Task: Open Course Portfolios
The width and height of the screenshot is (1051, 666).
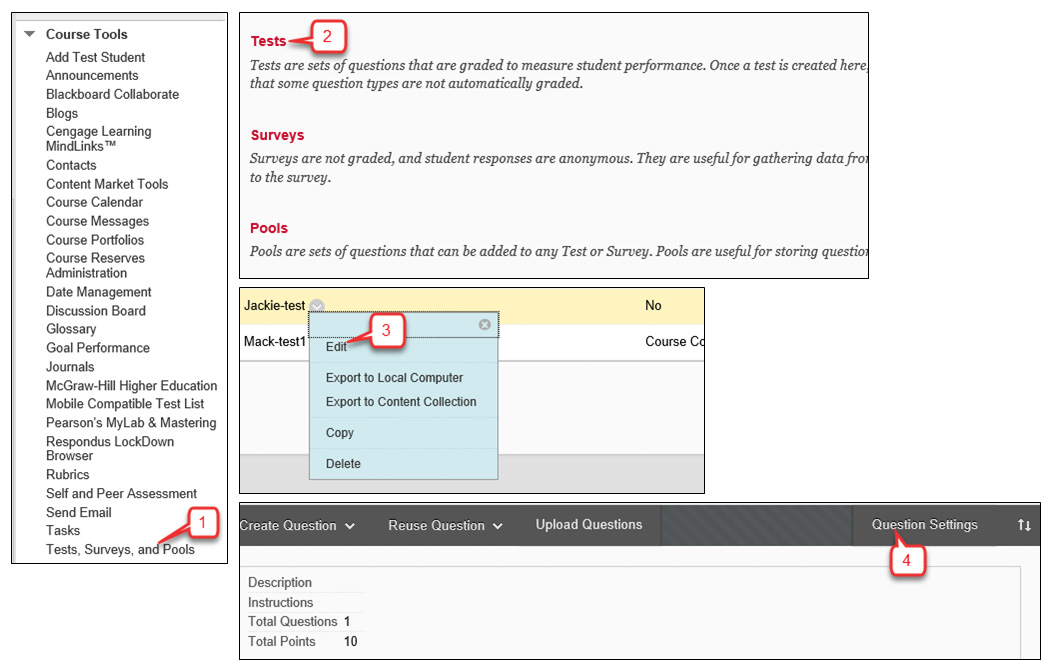Action: point(95,240)
